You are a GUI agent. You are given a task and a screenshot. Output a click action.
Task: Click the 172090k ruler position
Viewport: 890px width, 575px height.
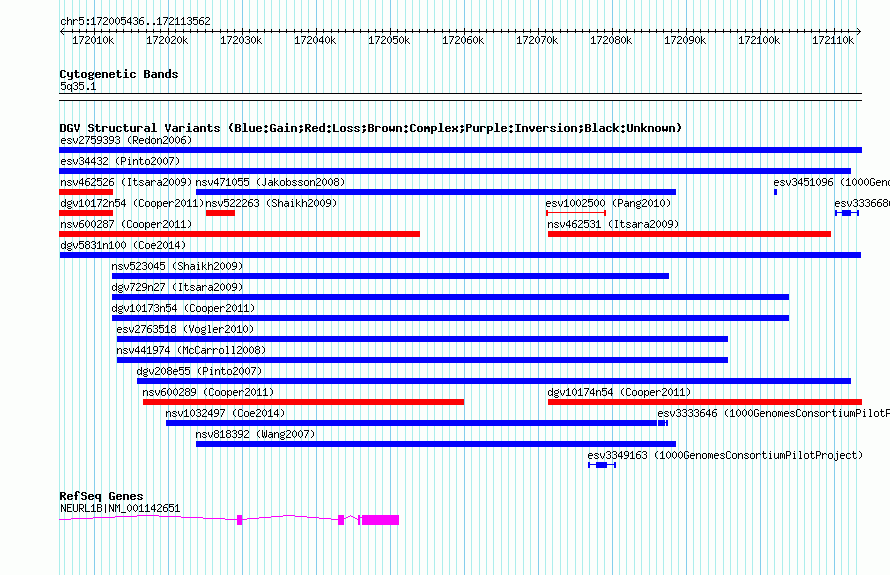685,40
